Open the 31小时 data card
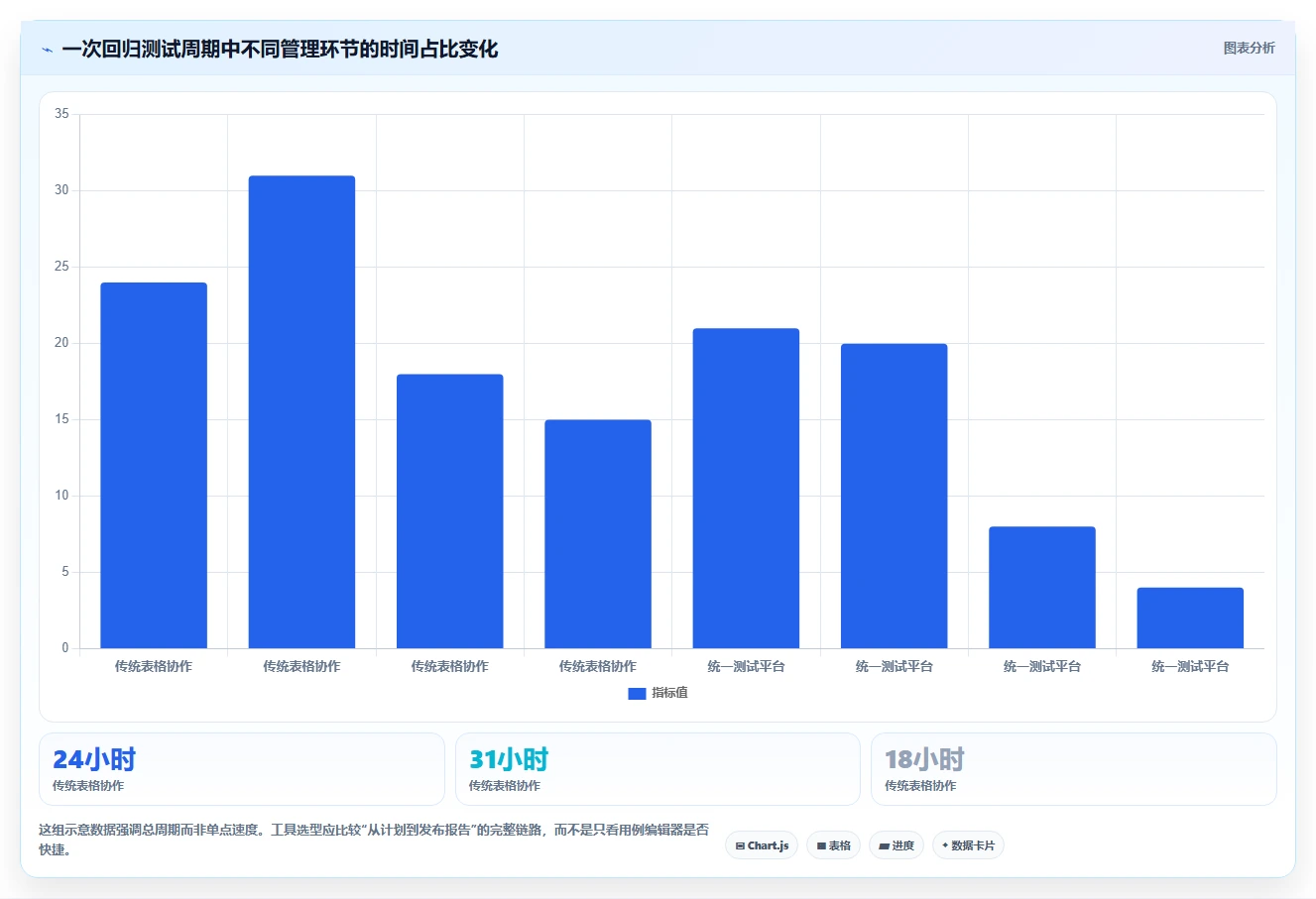This screenshot has height=899, width=1316. [658, 769]
